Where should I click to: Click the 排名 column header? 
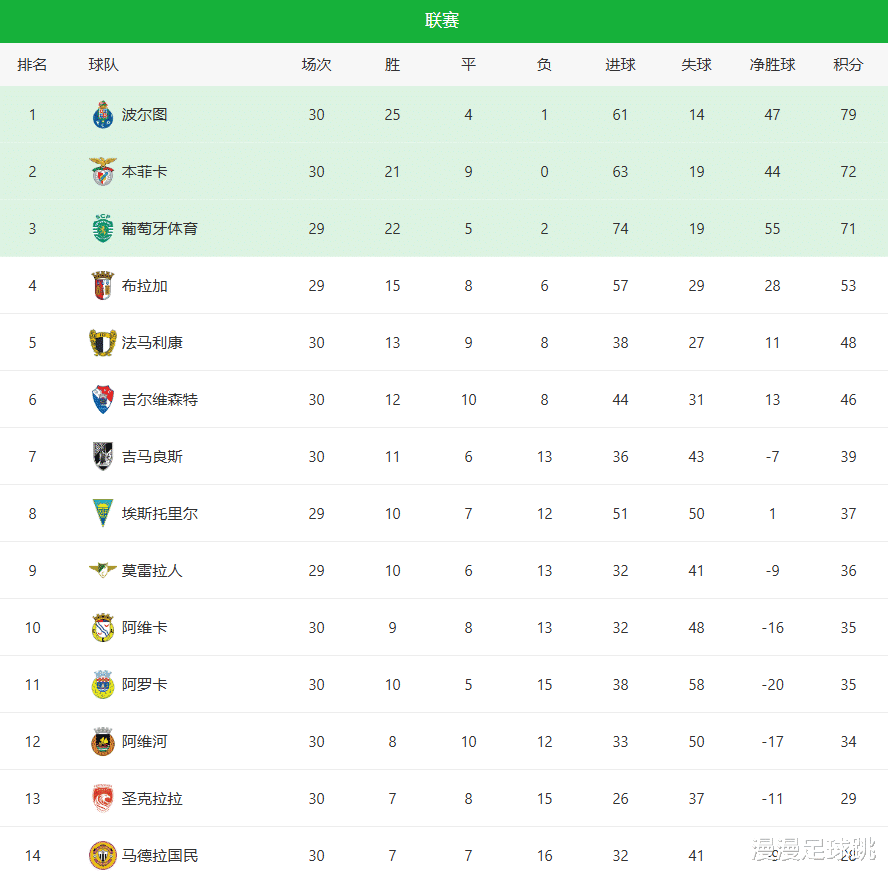coord(32,65)
